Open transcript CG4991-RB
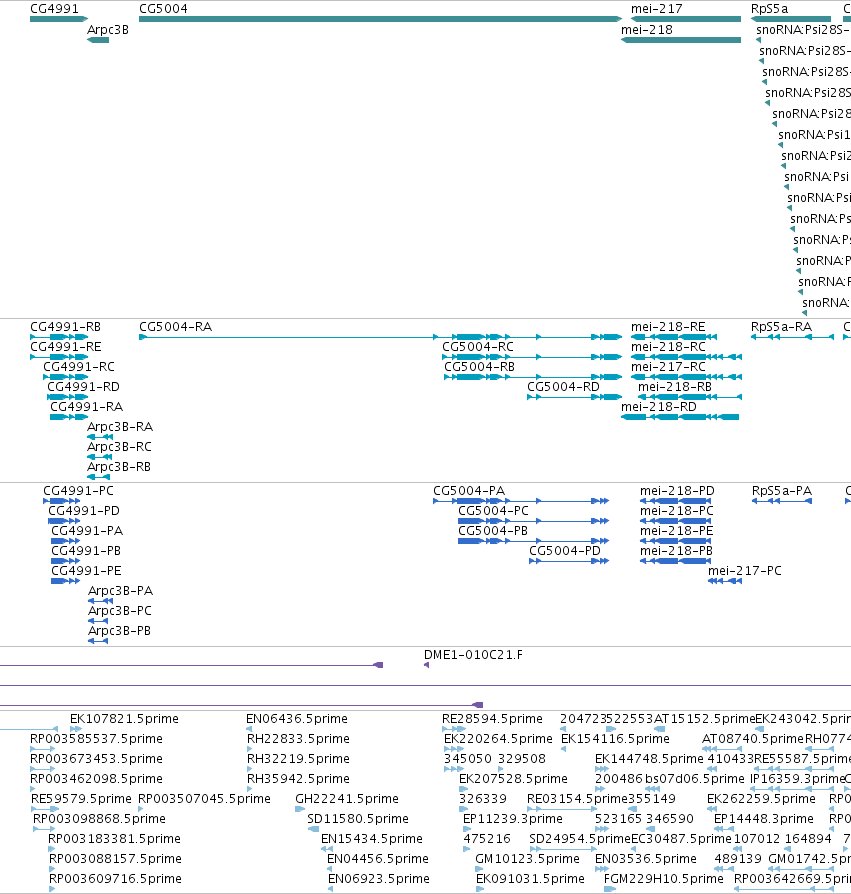 pyautogui.click(x=66, y=327)
